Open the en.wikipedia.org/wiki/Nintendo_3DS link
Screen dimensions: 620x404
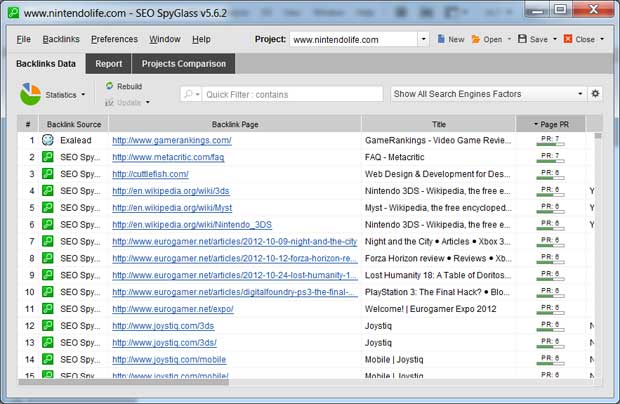pyautogui.click(x=192, y=225)
